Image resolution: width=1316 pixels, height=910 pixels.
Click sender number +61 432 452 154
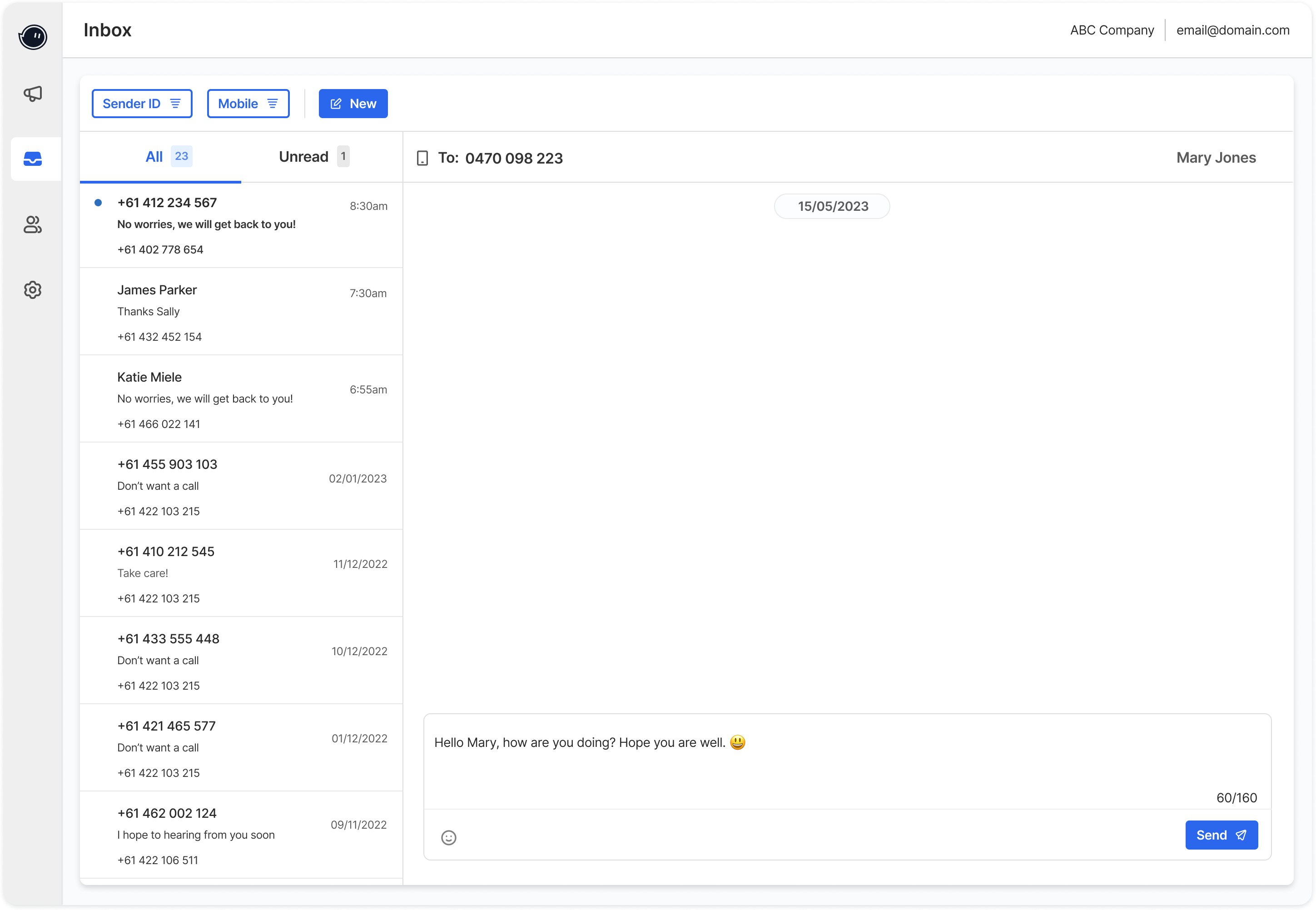point(159,336)
